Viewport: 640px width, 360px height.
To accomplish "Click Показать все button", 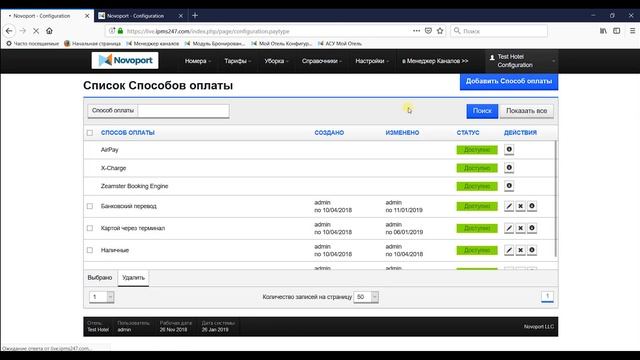I will [x=527, y=111].
